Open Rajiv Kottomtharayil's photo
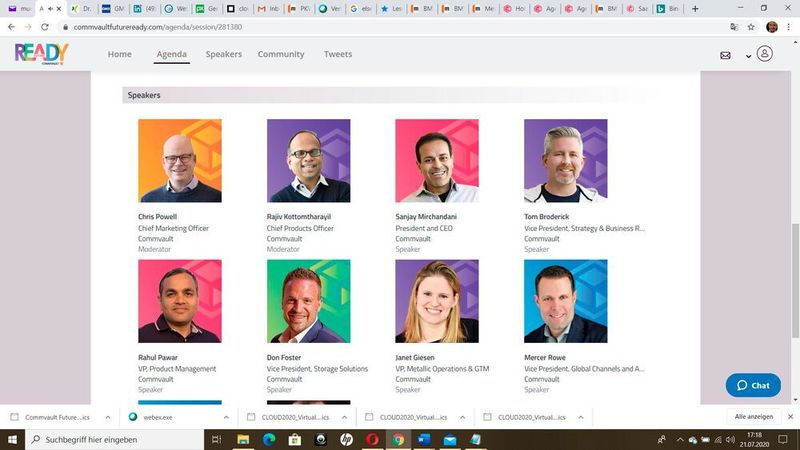This screenshot has height=450, width=800. 308,161
